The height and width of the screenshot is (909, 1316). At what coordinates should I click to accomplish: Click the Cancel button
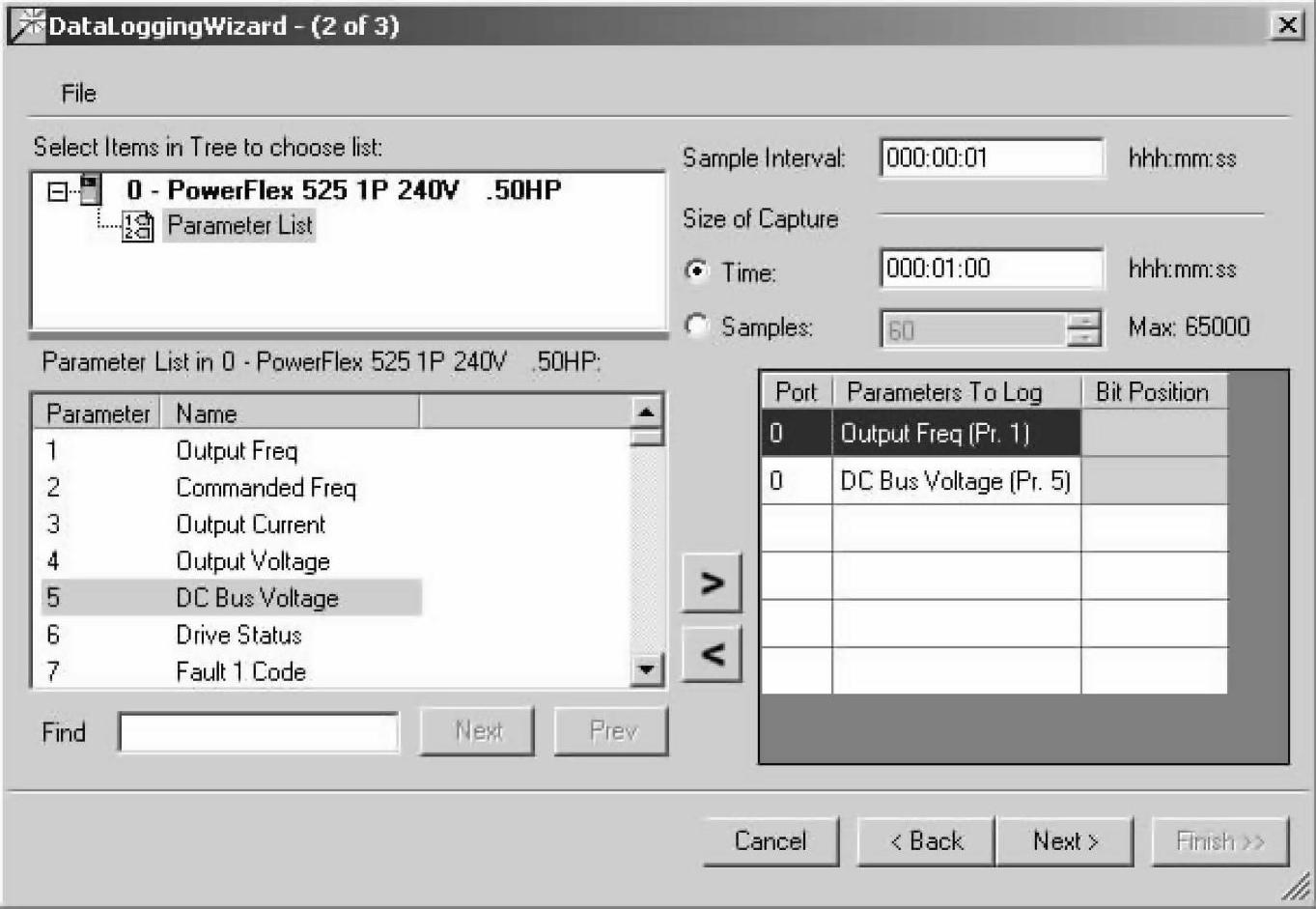(x=770, y=841)
